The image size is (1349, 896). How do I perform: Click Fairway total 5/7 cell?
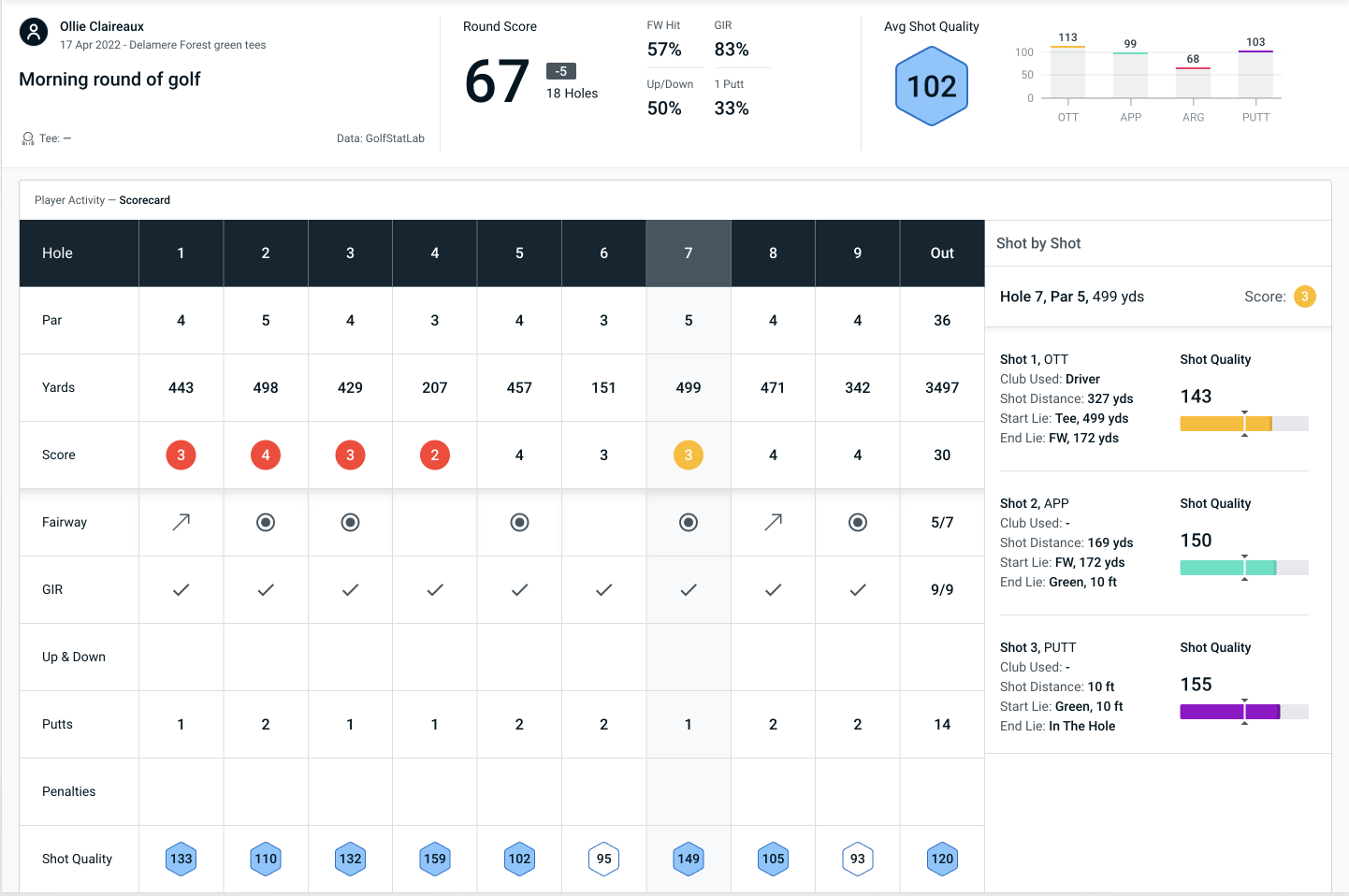pos(942,522)
